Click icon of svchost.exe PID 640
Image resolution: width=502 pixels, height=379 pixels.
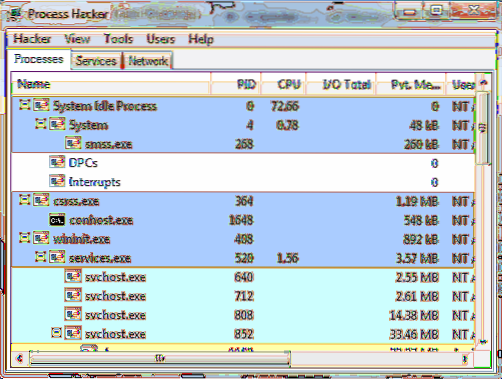click(73, 277)
